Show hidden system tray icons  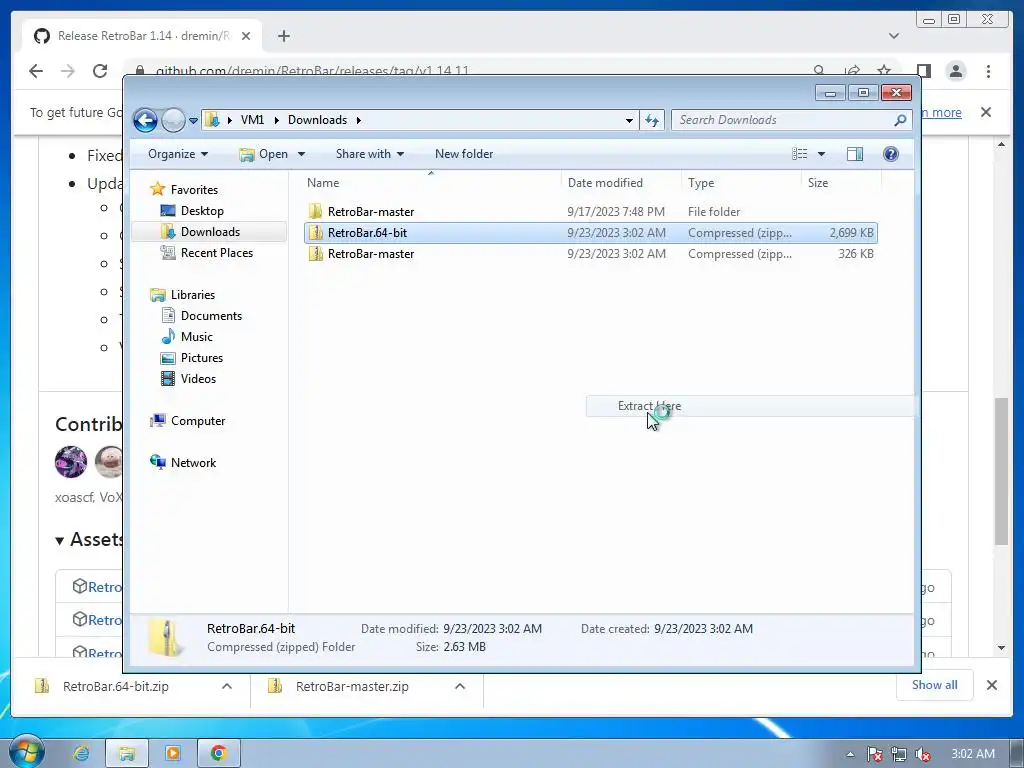tap(850, 754)
